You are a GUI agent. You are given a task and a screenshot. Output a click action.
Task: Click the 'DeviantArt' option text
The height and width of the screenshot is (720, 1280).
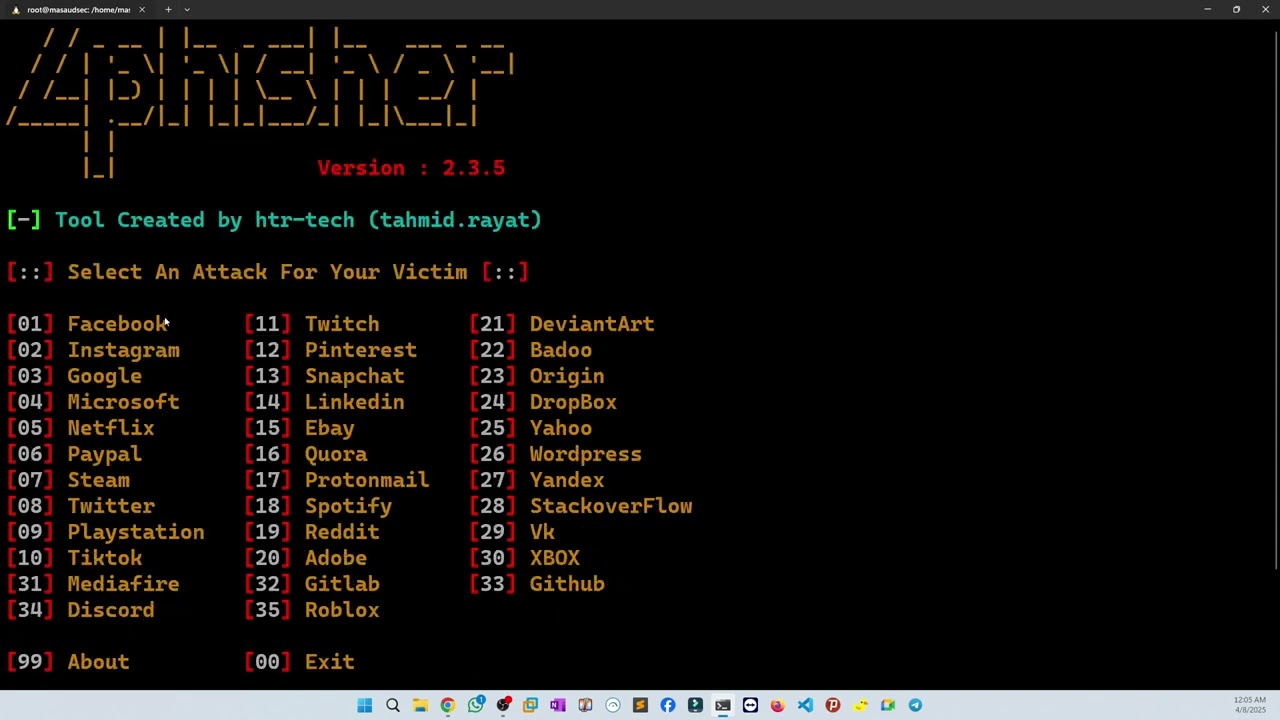coord(592,324)
